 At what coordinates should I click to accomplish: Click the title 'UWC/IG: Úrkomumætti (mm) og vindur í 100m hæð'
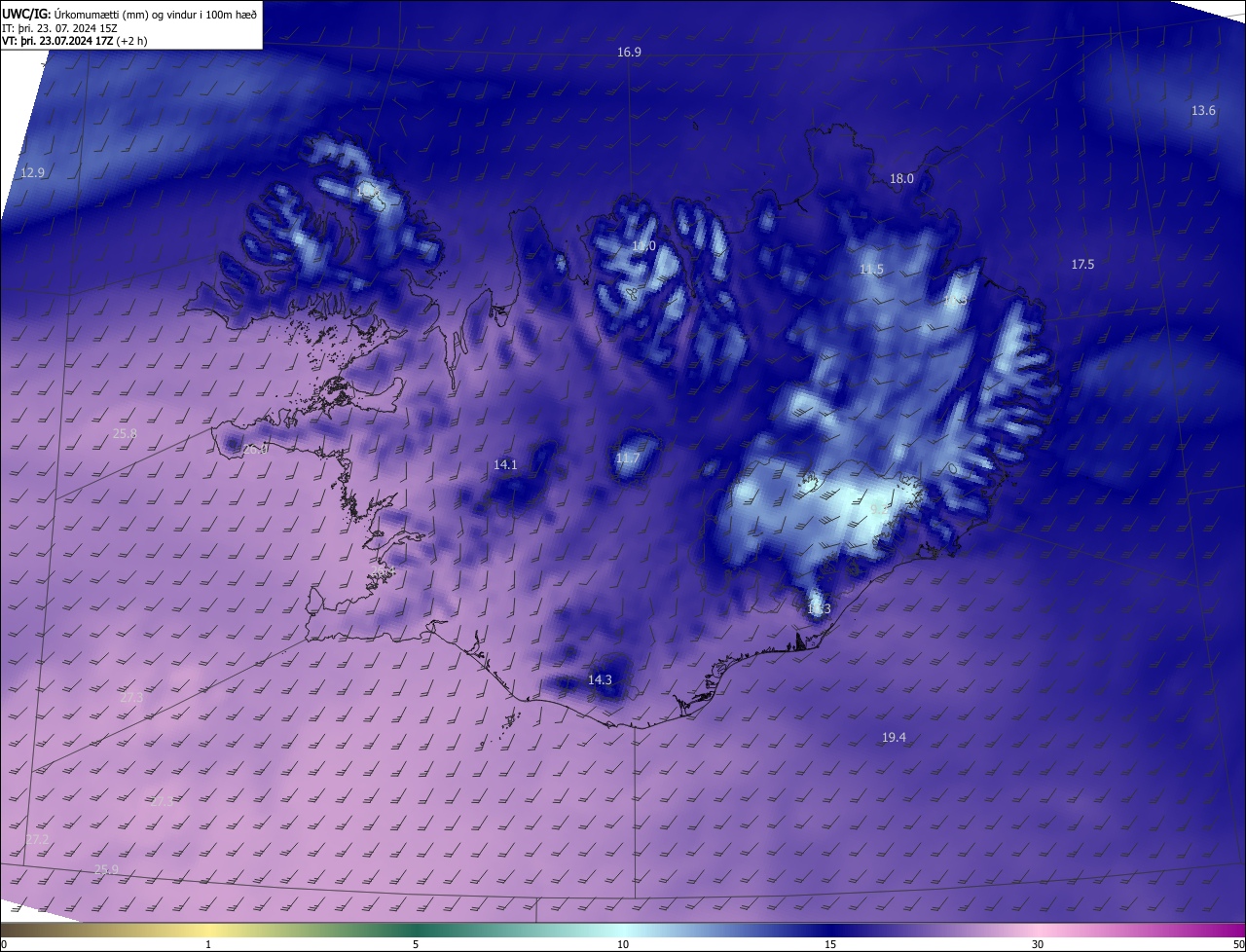[x=129, y=13]
